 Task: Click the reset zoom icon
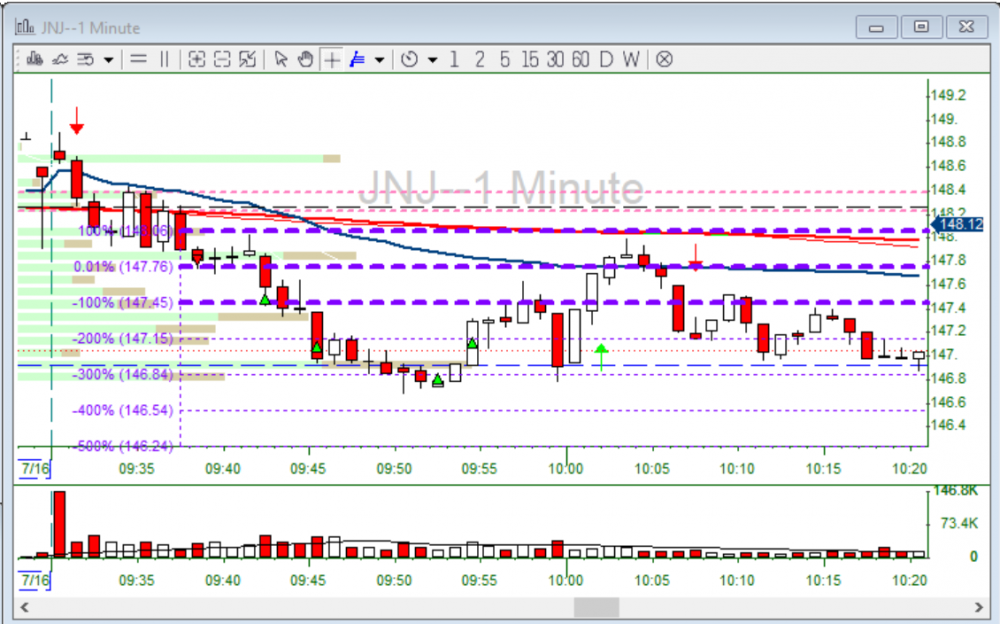click(x=248, y=60)
